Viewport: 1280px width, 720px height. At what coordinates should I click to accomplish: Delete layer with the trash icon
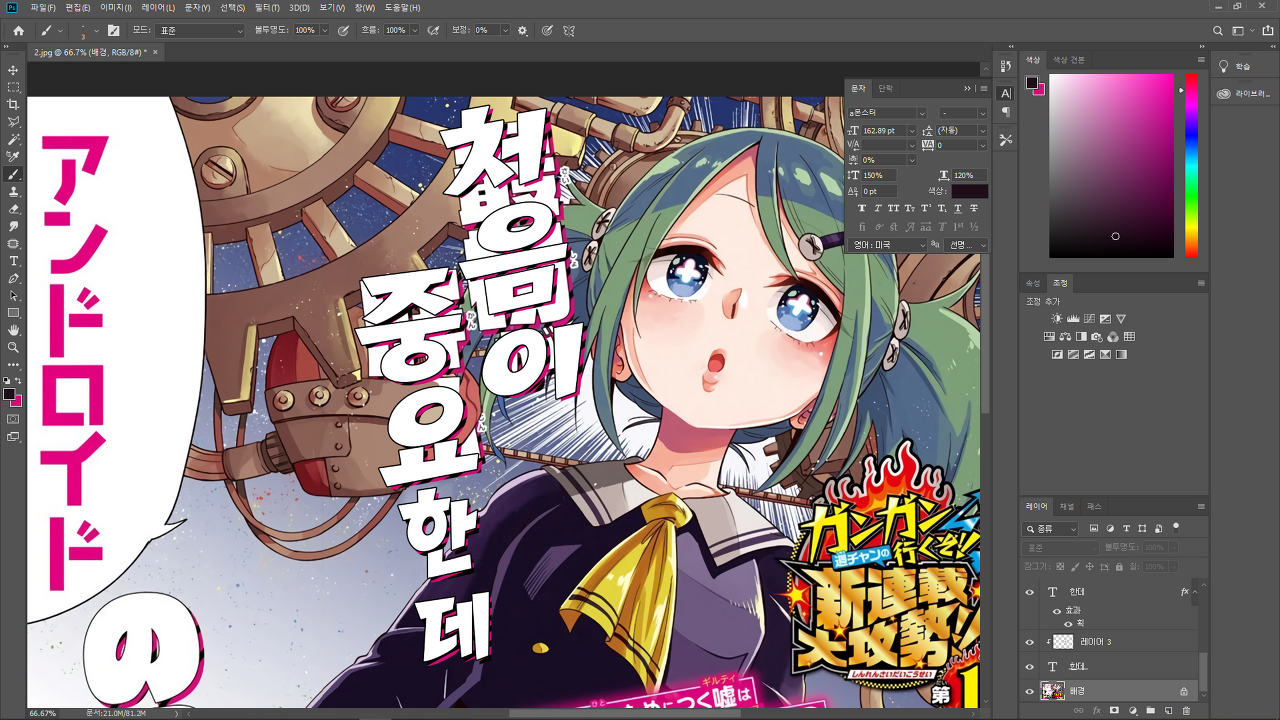(1186, 710)
